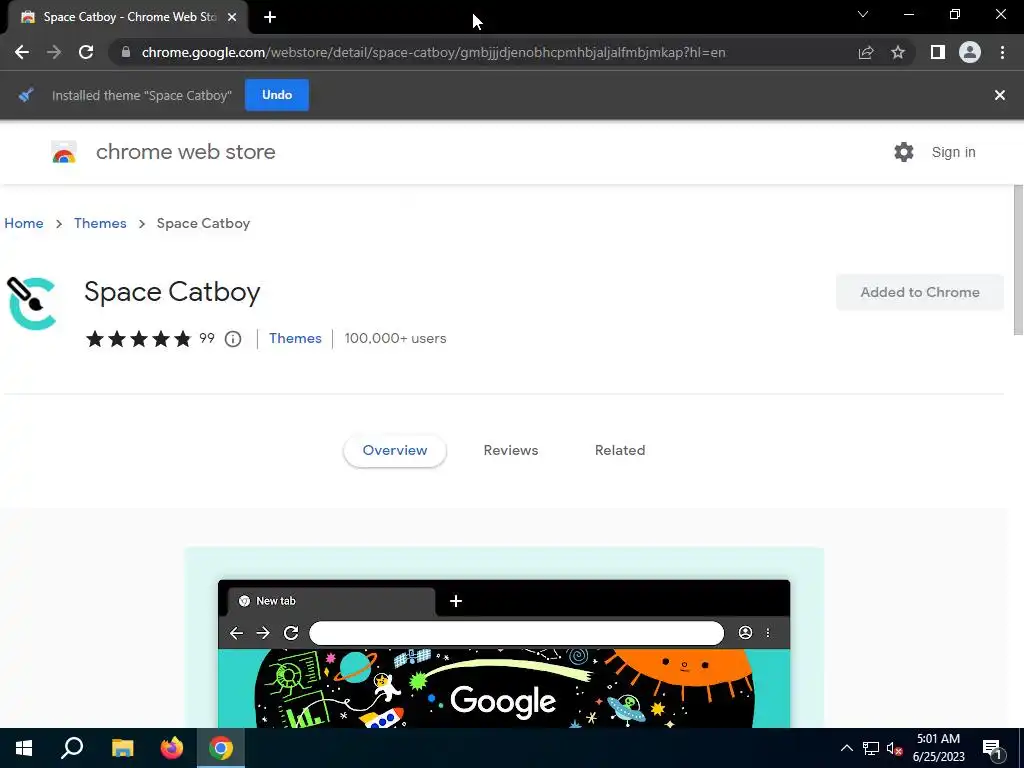Open the notification center icon
The height and width of the screenshot is (768, 1024).
pyautogui.click(x=993, y=749)
